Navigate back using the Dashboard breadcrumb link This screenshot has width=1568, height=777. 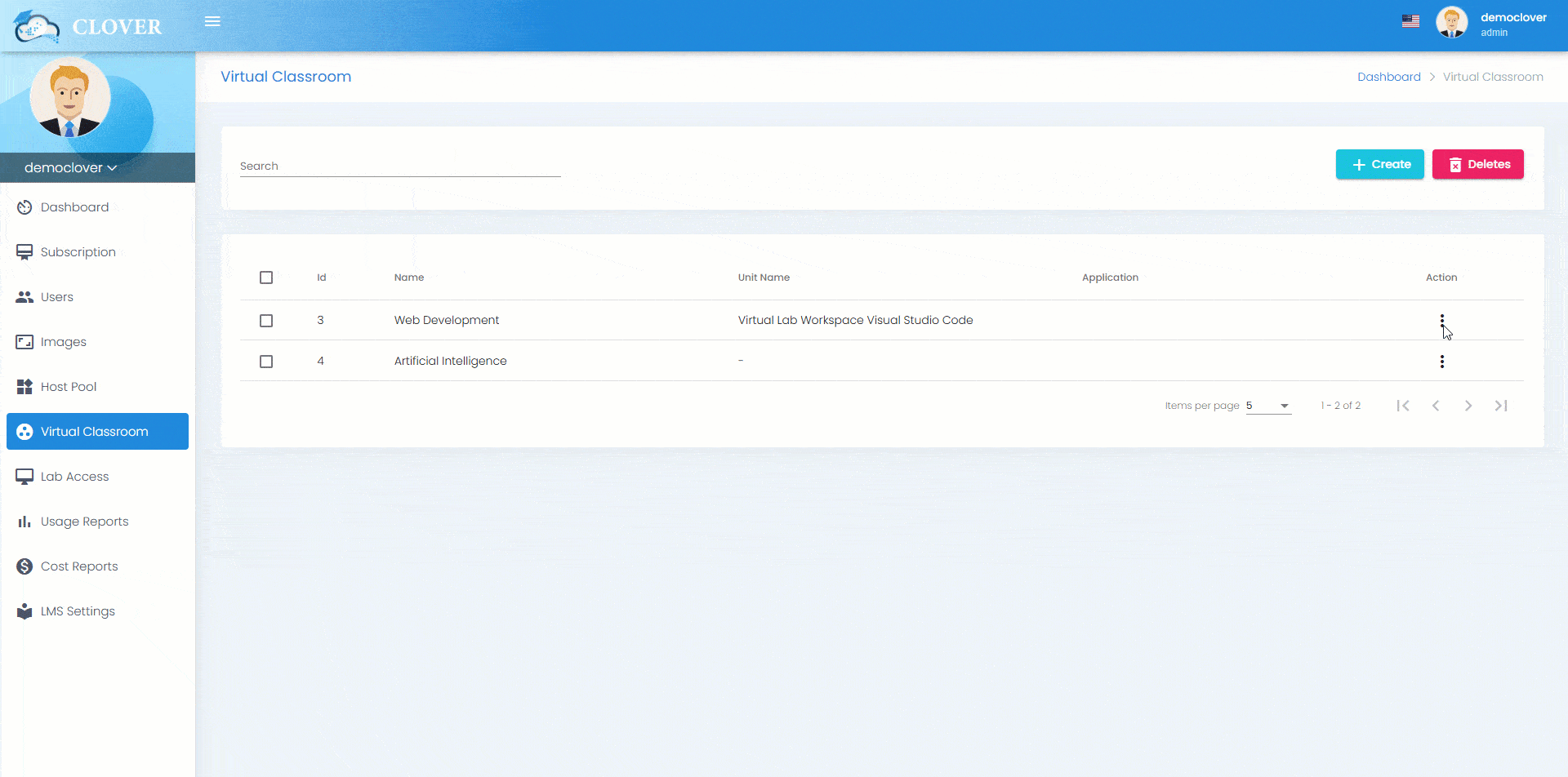pos(1388,76)
